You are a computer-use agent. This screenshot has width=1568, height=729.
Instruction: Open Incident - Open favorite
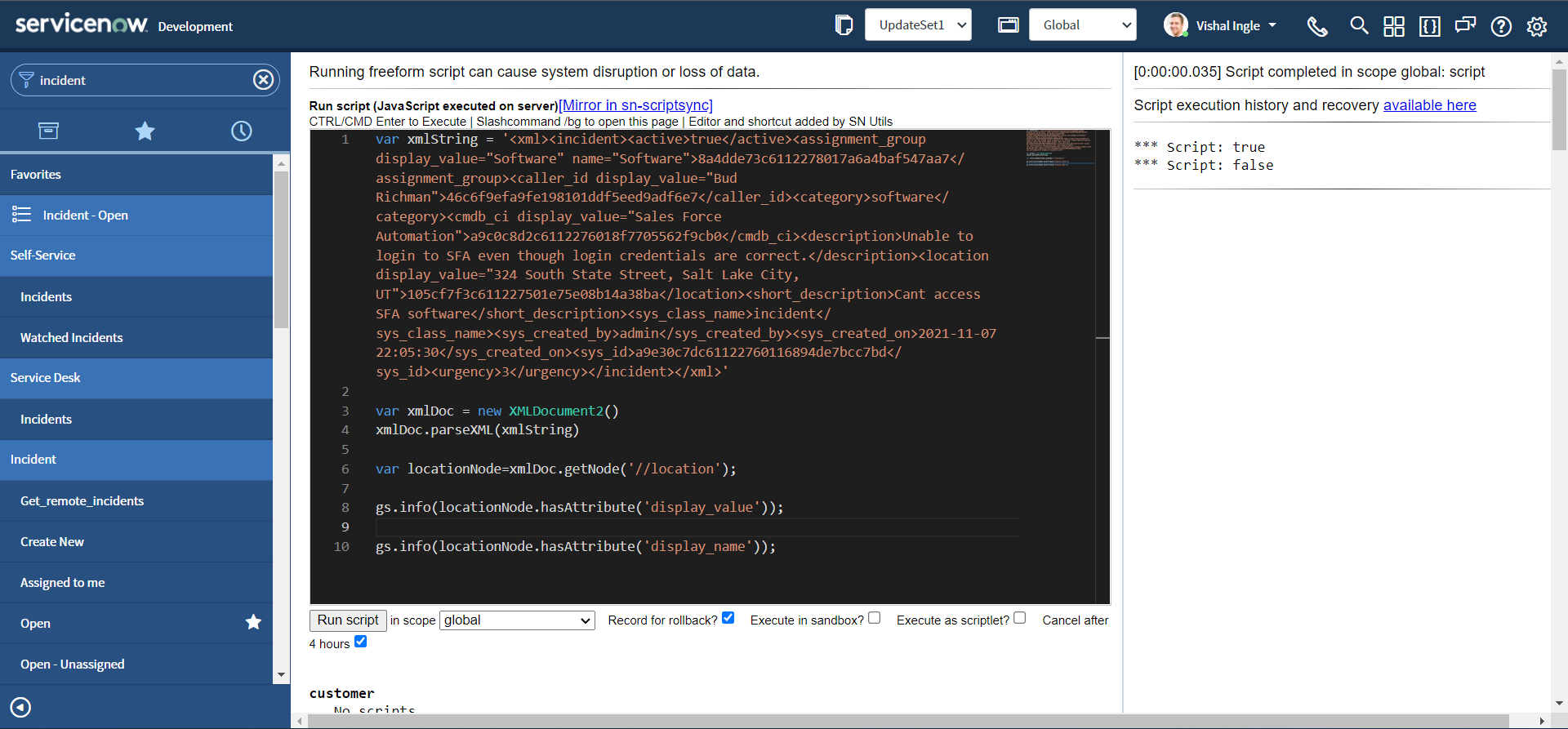coord(85,216)
